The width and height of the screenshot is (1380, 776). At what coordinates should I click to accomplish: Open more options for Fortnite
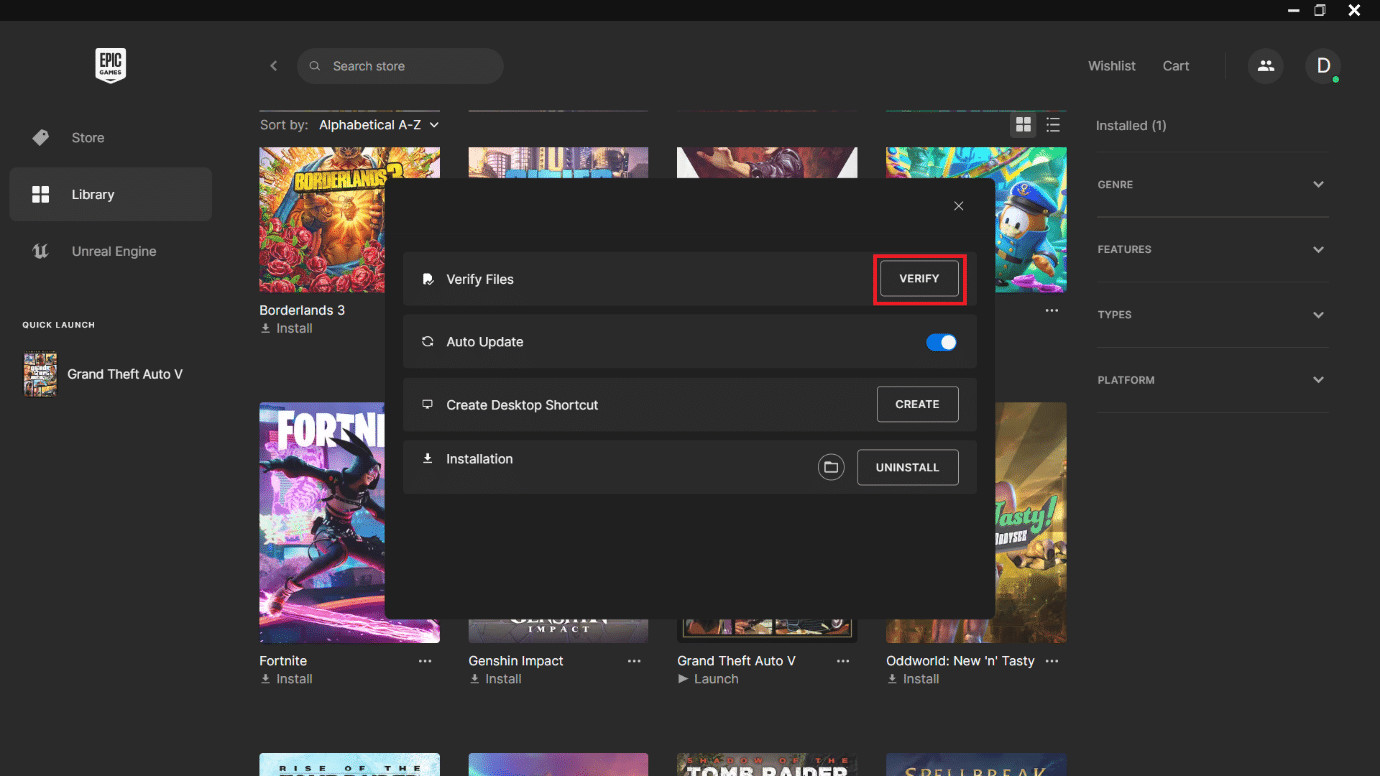coord(425,661)
